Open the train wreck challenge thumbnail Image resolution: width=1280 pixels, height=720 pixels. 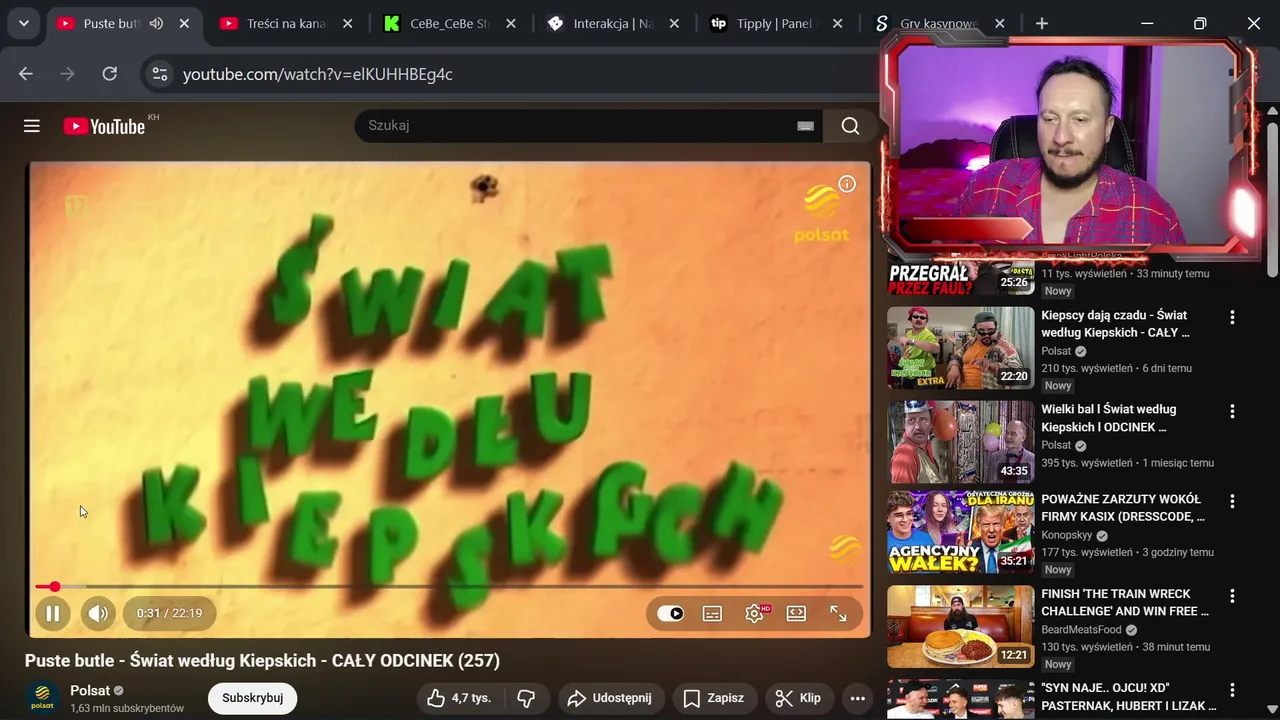pos(960,626)
